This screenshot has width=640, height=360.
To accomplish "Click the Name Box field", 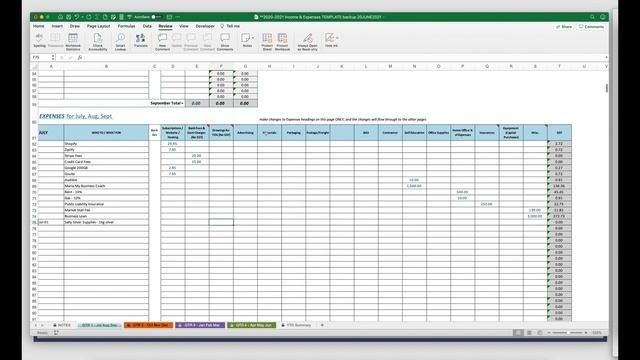I will click(x=42, y=58).
